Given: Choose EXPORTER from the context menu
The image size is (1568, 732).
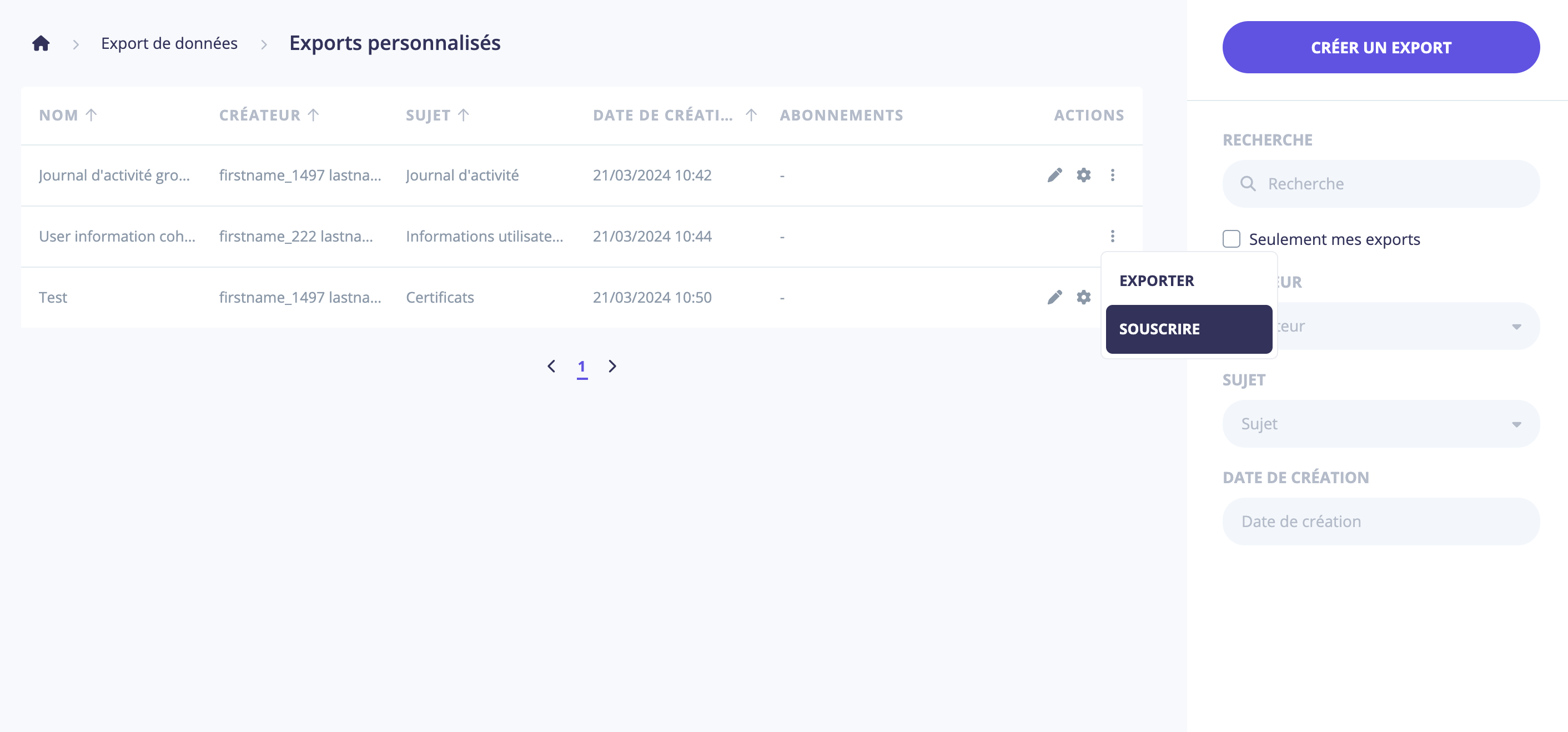Looking at the screenshot, I should click(x=1156, y=280).
